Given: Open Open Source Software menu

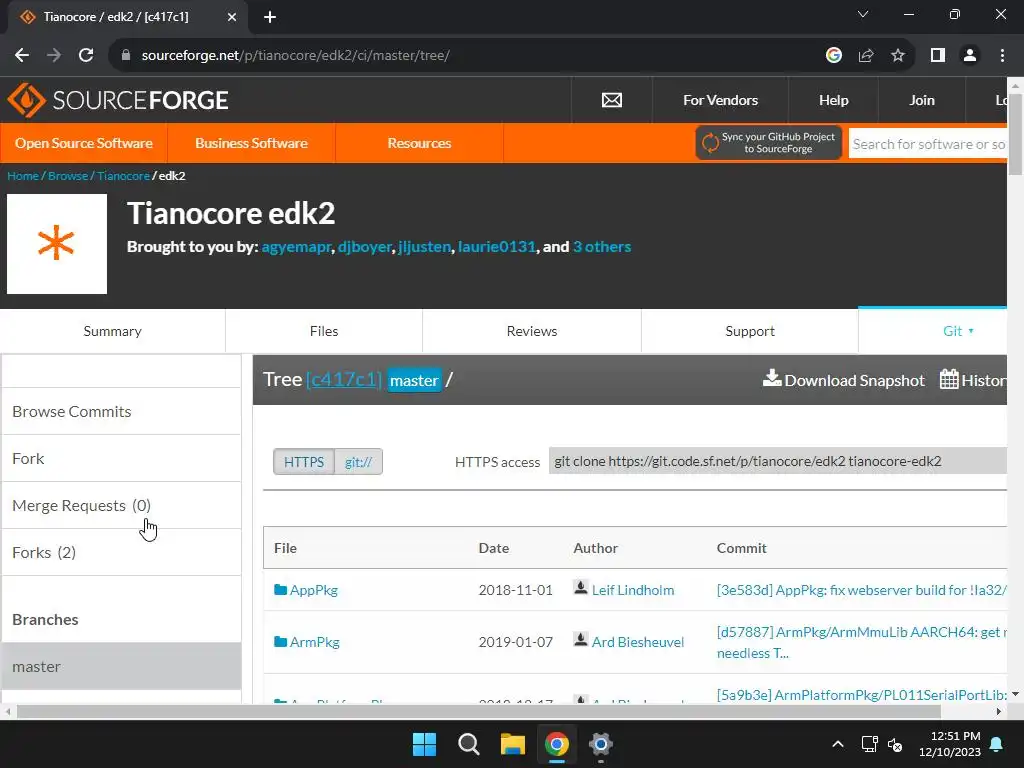Looking at the screenshot, I should [84, 143].
